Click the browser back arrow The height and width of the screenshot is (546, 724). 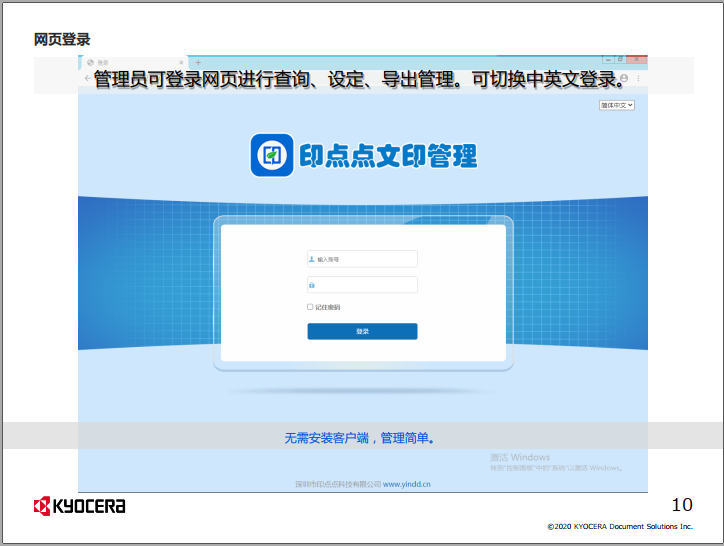[87, 77]
